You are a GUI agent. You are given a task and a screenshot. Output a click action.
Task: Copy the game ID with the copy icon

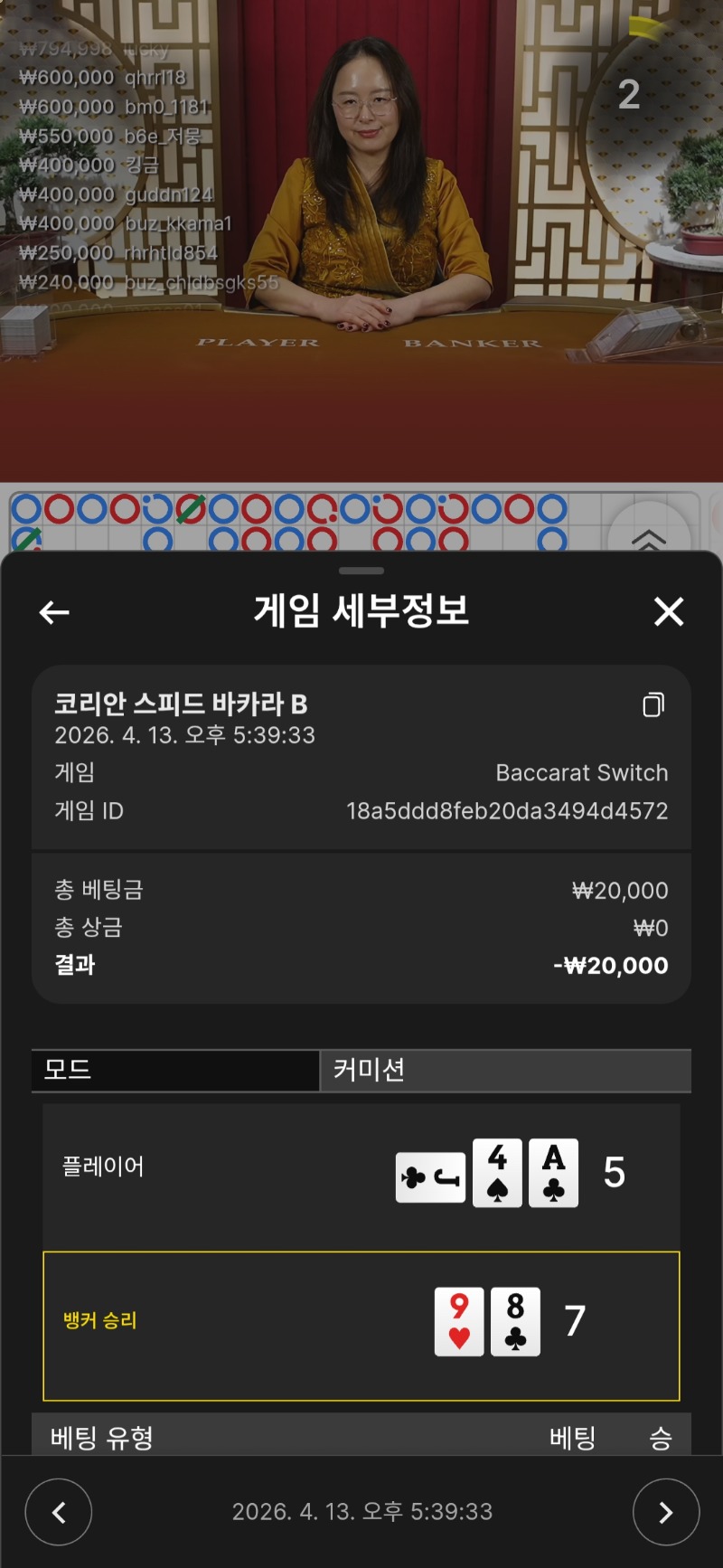653,704
